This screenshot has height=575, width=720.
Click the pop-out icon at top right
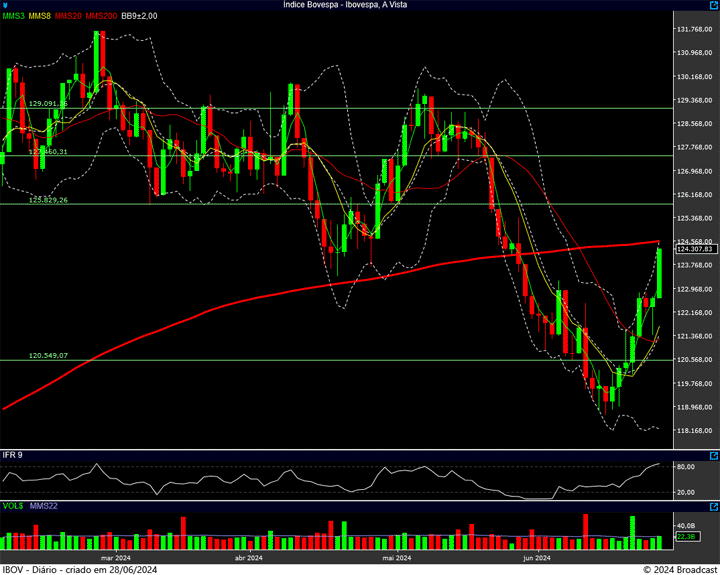click(712, 5)
